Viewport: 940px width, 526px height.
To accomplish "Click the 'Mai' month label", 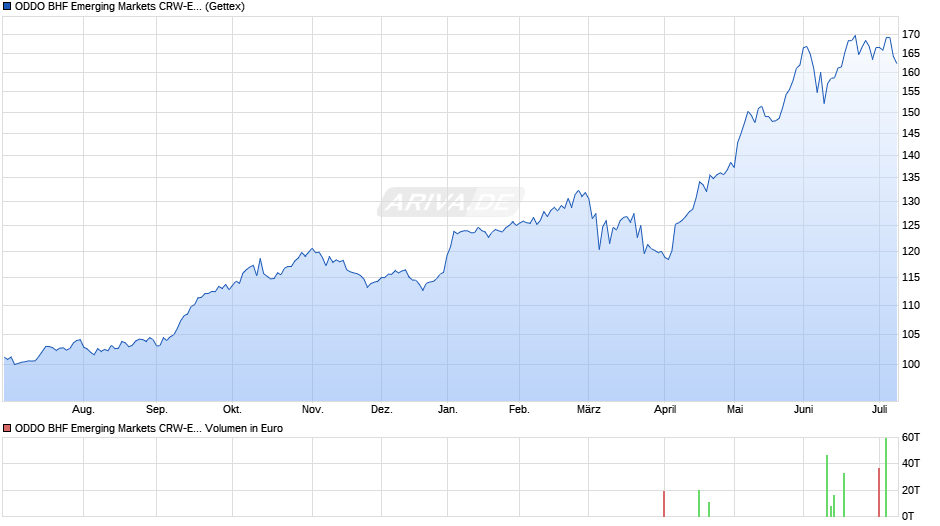I will click(735, 410).
